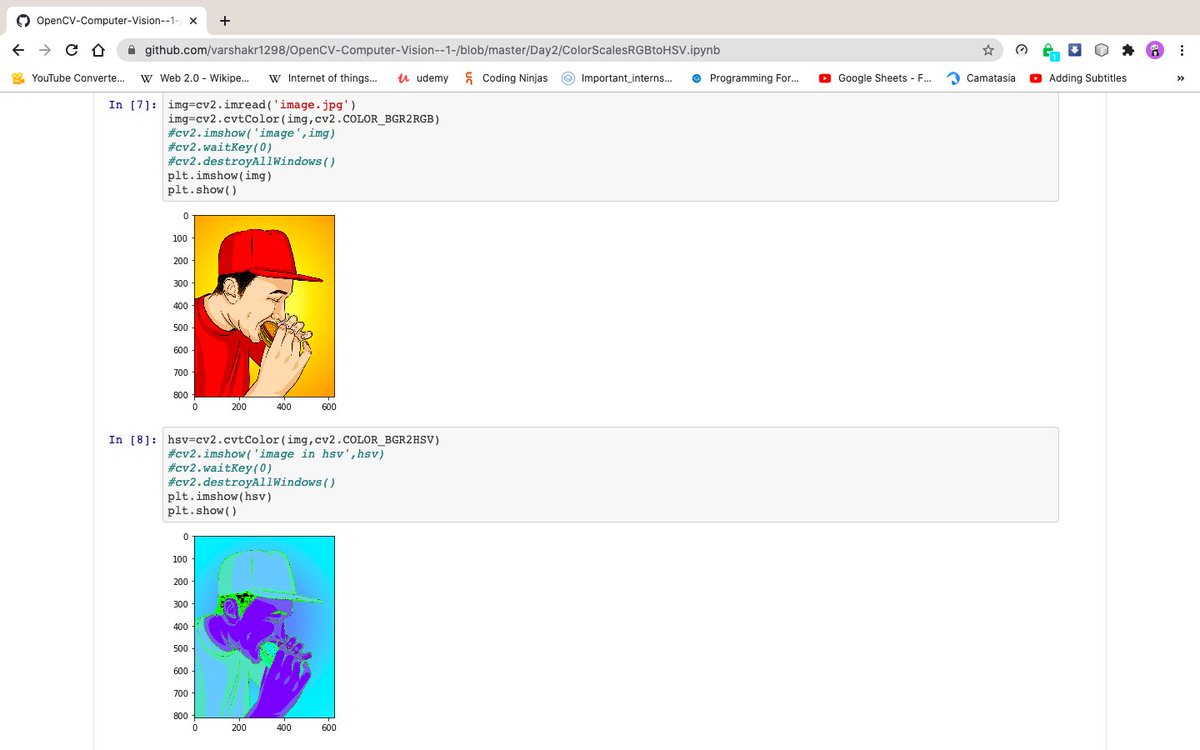Viewport: 1200px width, 750px height.
Task: Reload the notebook page
Action: tap(70, 48)
